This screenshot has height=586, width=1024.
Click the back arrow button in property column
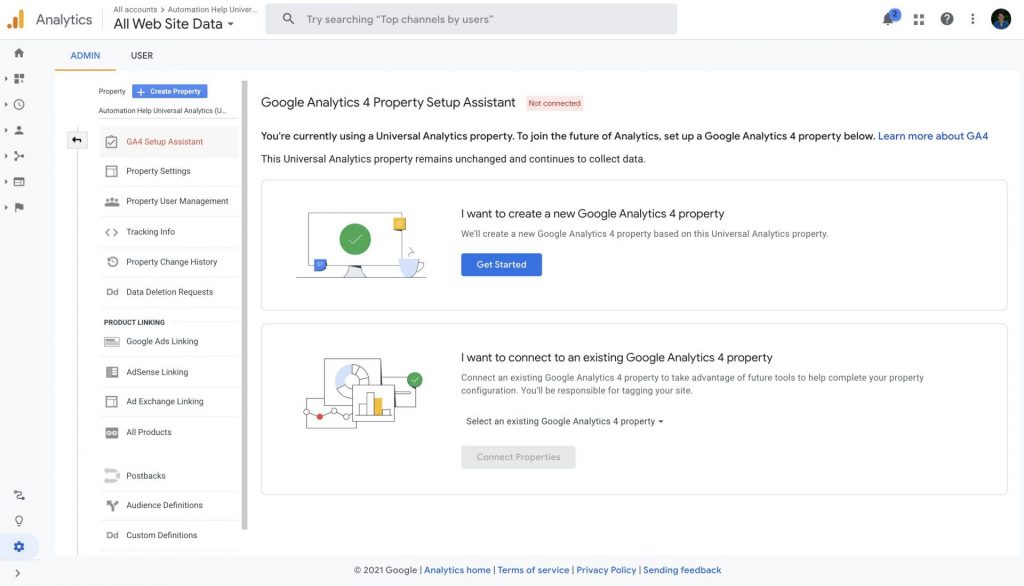click(x=77, y=140)
